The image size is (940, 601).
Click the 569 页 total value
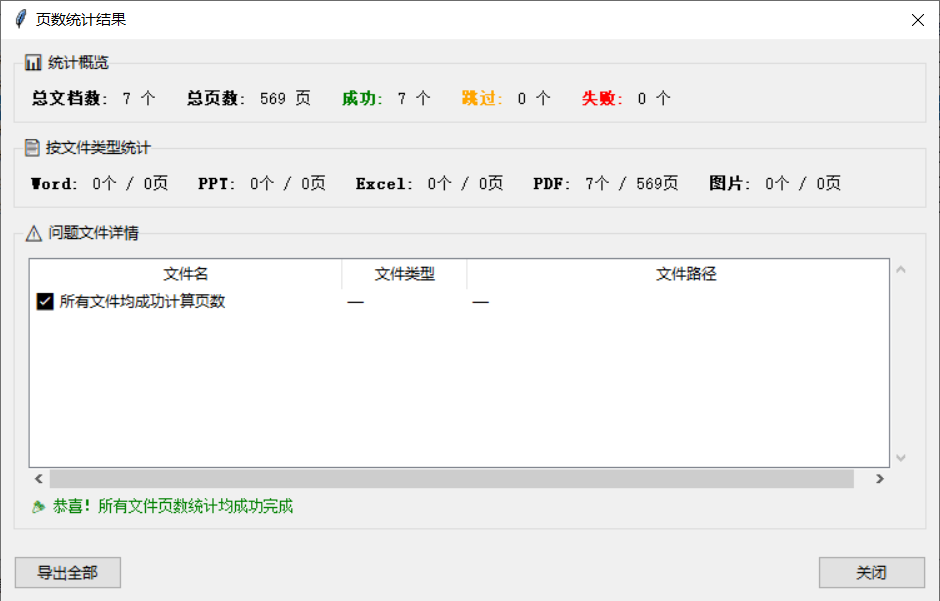[285, 98]
